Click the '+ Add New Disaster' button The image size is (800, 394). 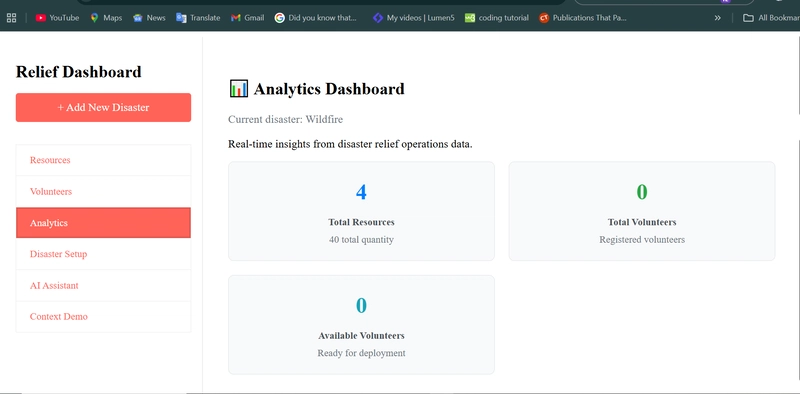(x=104, y=107)
